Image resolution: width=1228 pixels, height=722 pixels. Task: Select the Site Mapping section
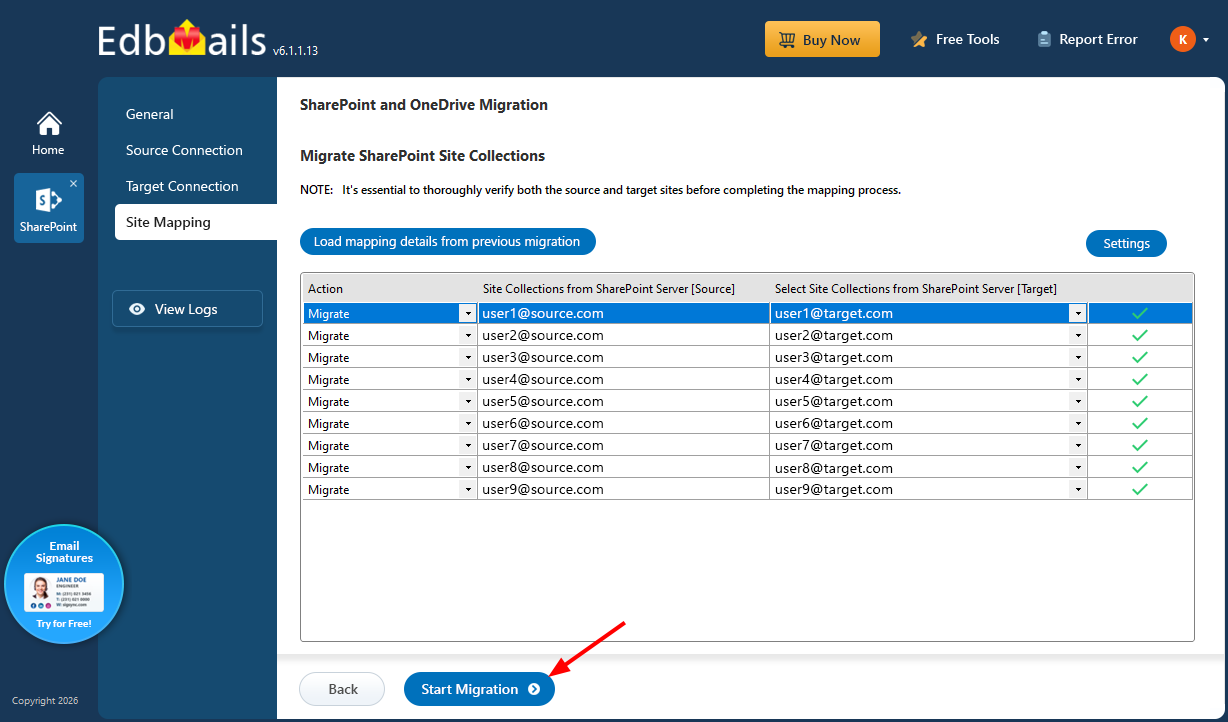[196, 222]
